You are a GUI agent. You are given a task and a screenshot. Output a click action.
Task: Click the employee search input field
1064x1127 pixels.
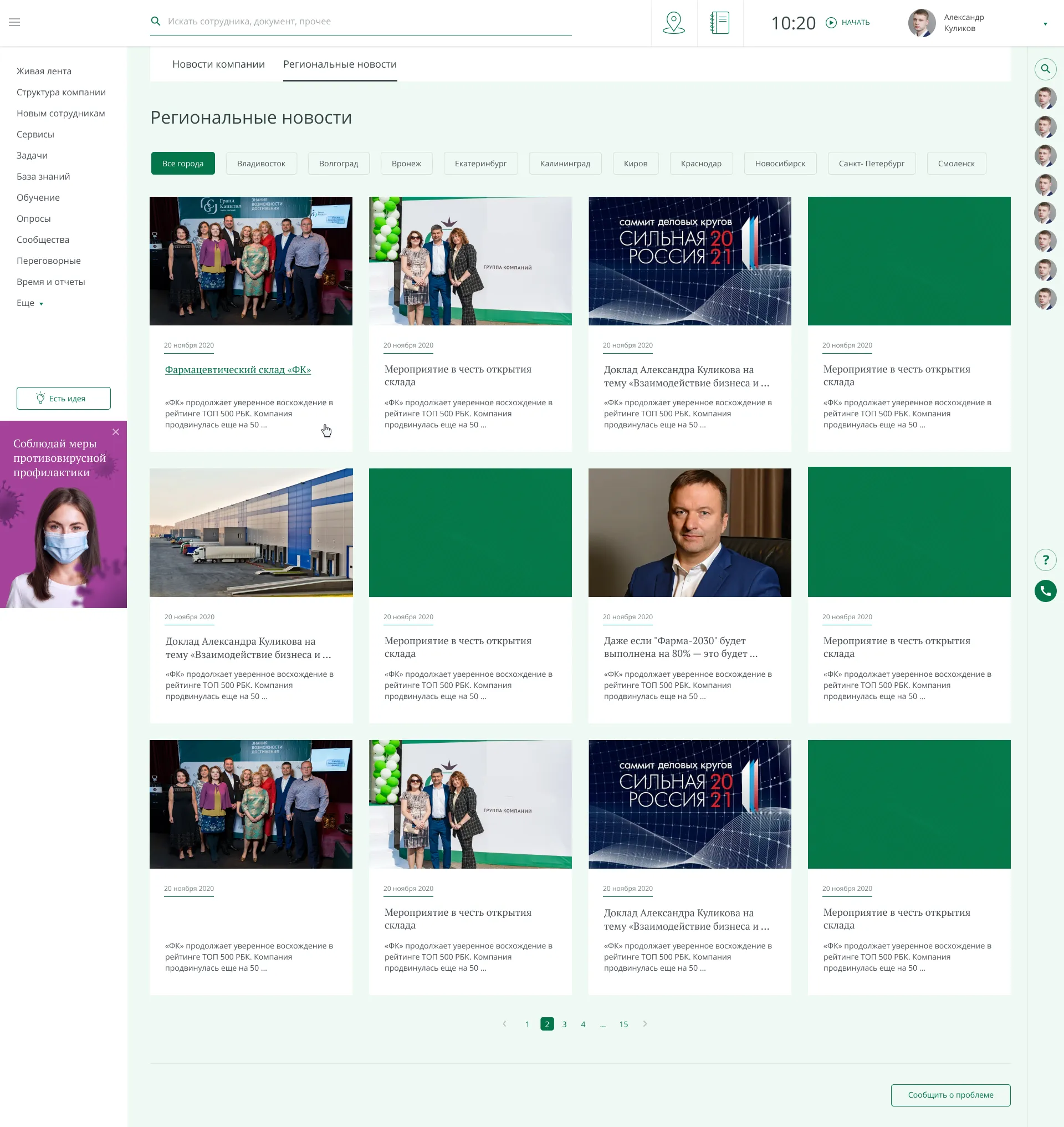(363, 22)
